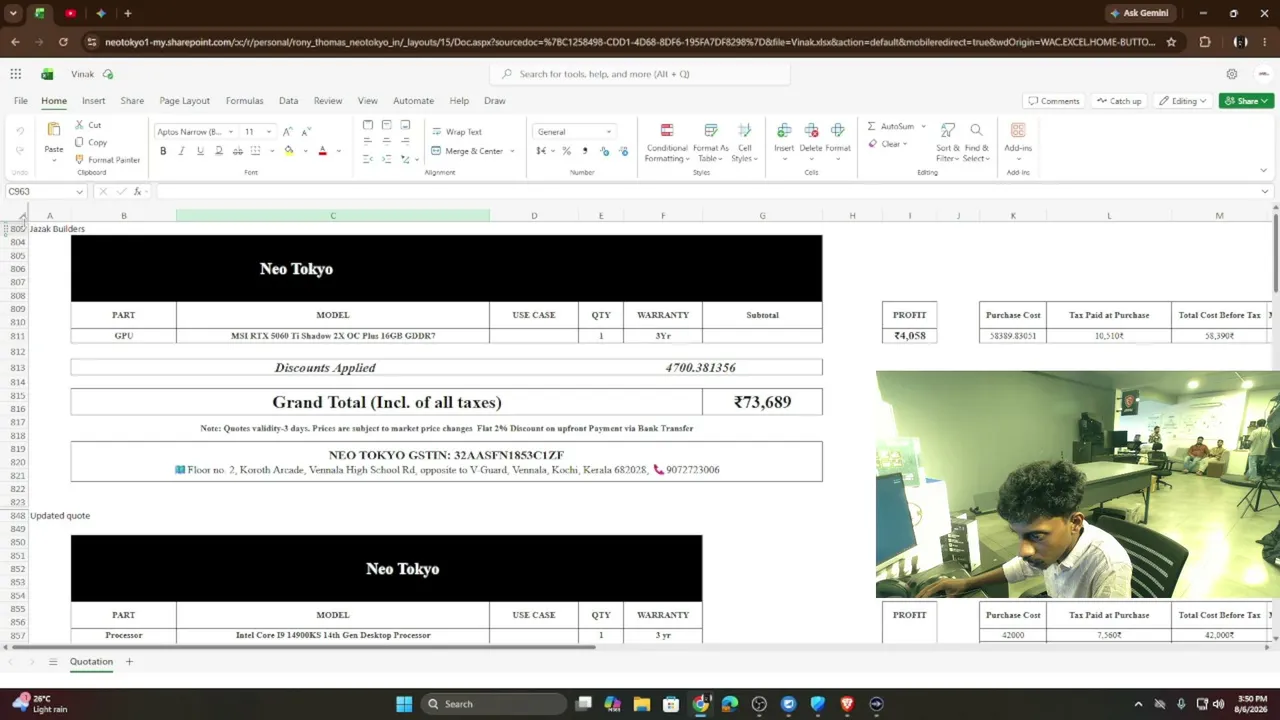Click the Insert cells icon
The image size is (1280, 720).
point(784,130)
